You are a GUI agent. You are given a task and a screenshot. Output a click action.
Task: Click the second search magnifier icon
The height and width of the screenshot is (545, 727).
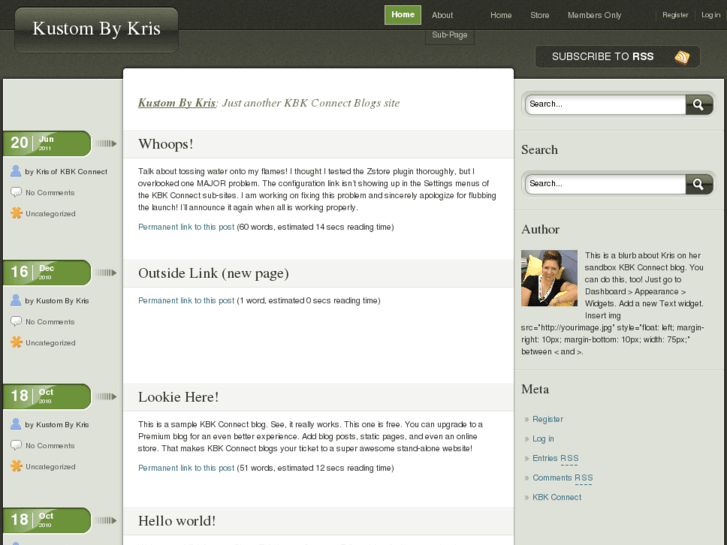pyautogui.click(x=699, y=184)
